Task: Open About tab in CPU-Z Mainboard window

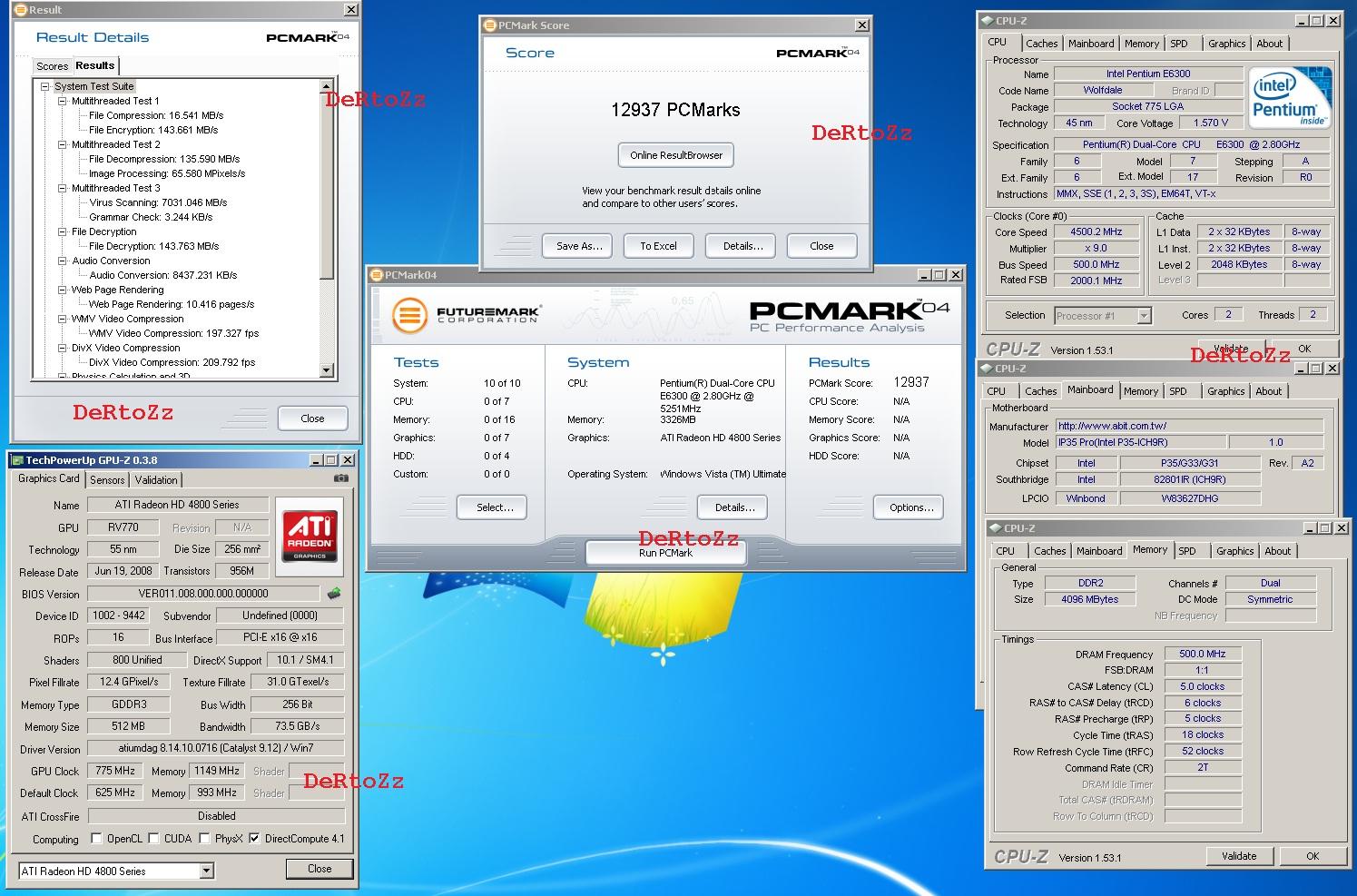Action: click(x=1269, y=391)
